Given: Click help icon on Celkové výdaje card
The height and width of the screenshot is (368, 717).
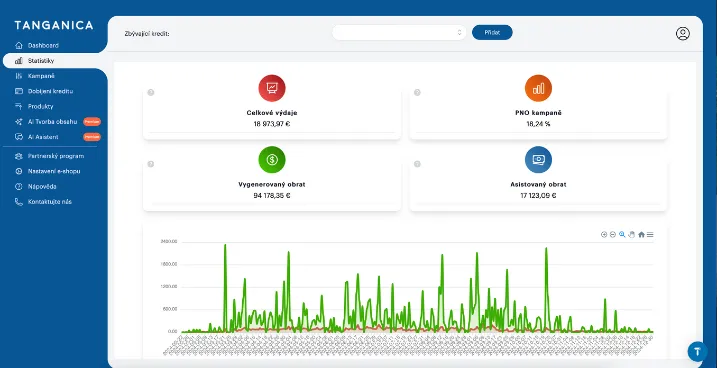Looking at the screenshot, I should [151, 92].
